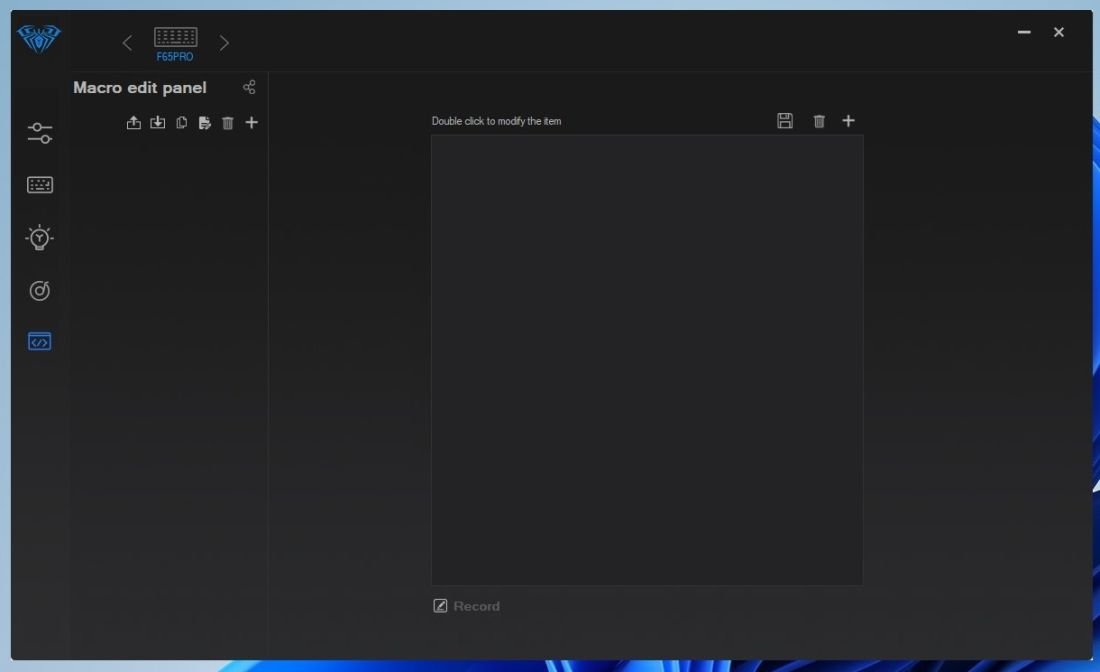The image size is (1100, 672).
Task: Go to the next device with right arrow
Action: click(x=224, y=43)
